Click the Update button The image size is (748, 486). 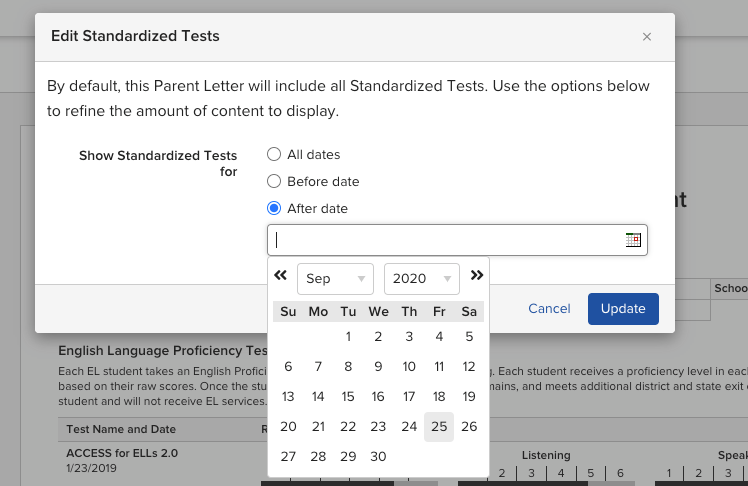point(623,309)
